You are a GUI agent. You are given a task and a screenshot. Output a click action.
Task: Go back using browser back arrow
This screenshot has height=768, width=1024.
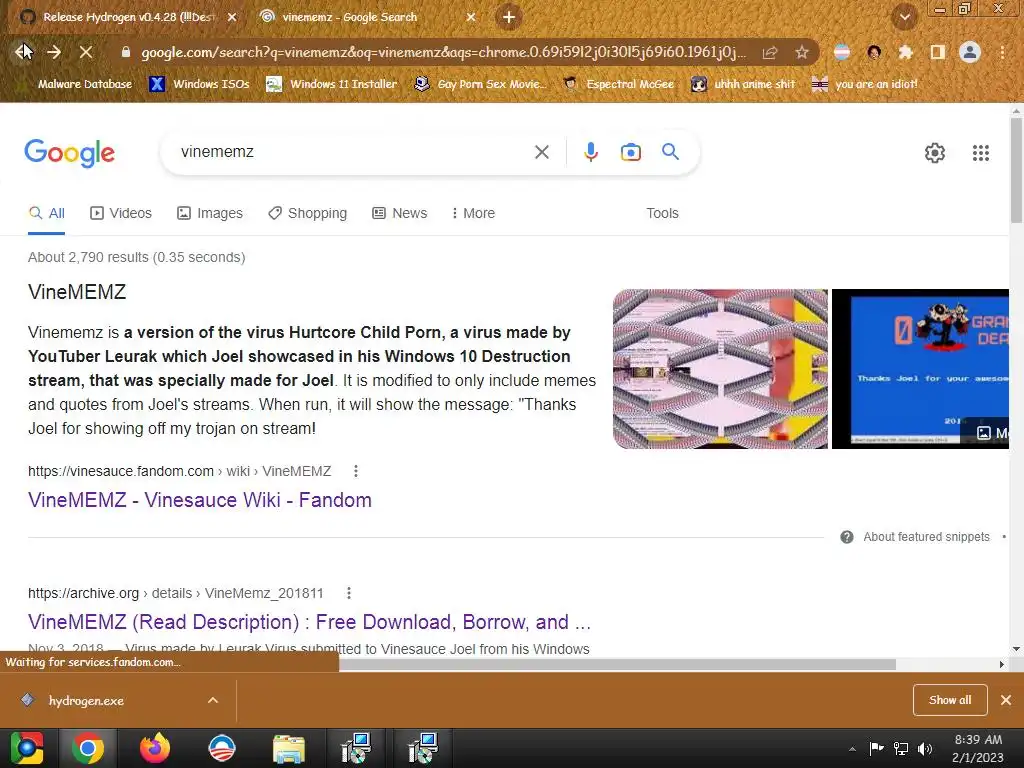point(23,52)
